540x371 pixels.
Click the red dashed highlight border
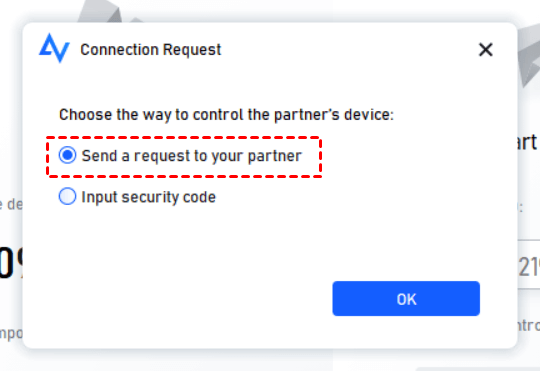click(184, 138)
